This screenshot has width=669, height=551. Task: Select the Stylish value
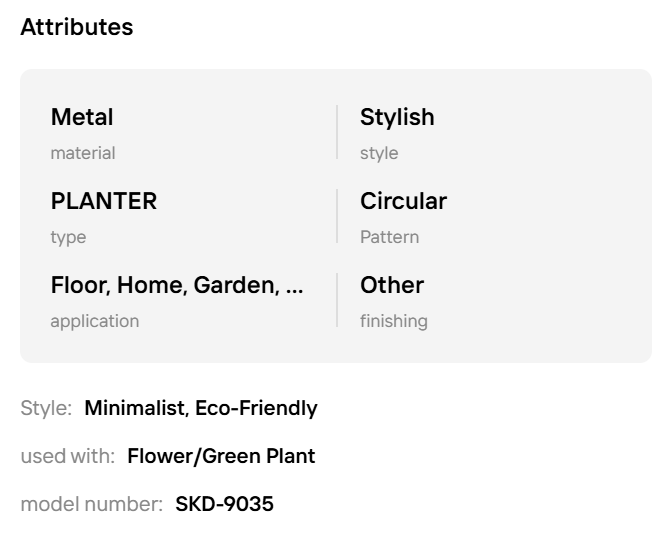pos(397,117)
